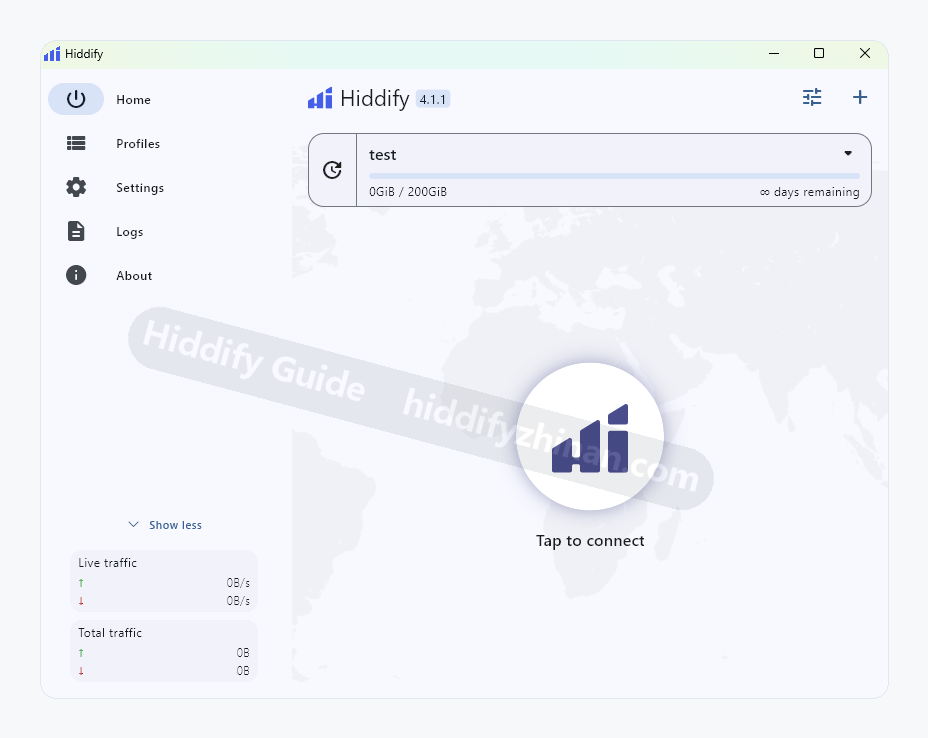Open the Settings gear icon
928x738 pixels.
[x=76, y=187]
